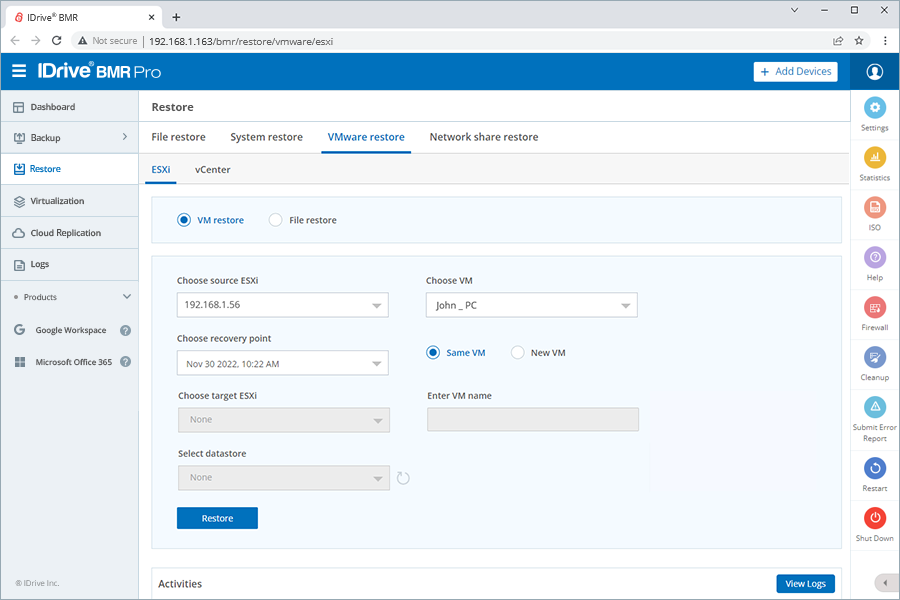This screenshot has width=900, height=600.
Task: Click the red Shut Down icon
Action: click(874, 518)
